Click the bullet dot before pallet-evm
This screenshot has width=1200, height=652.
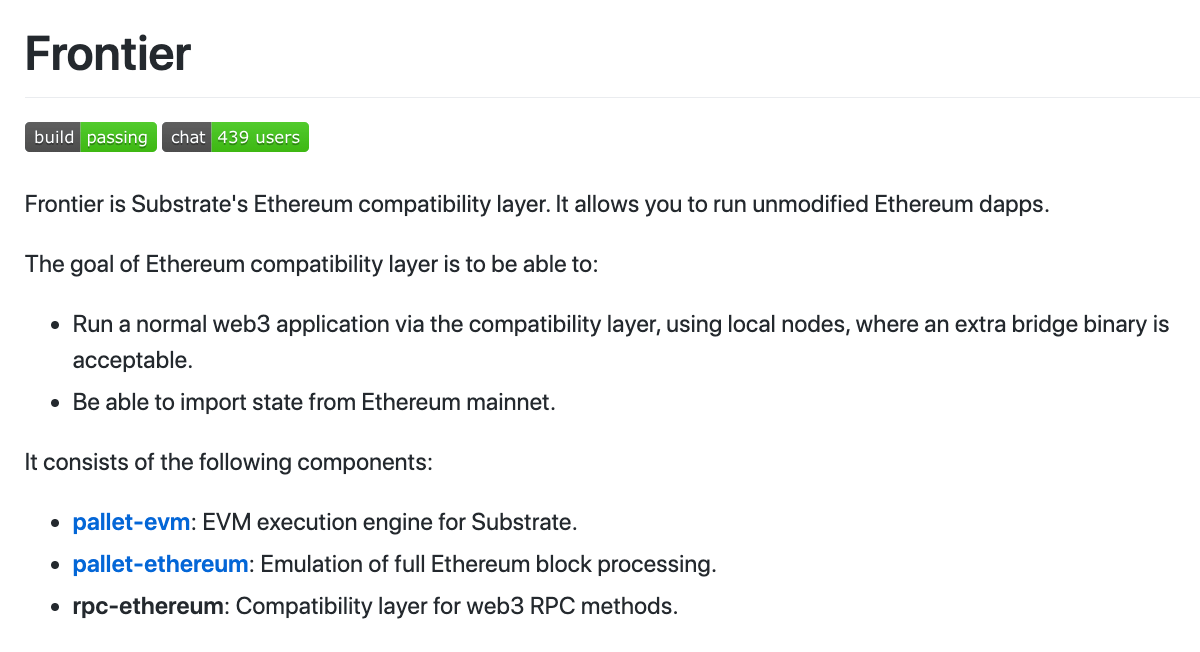coord(56,523)
